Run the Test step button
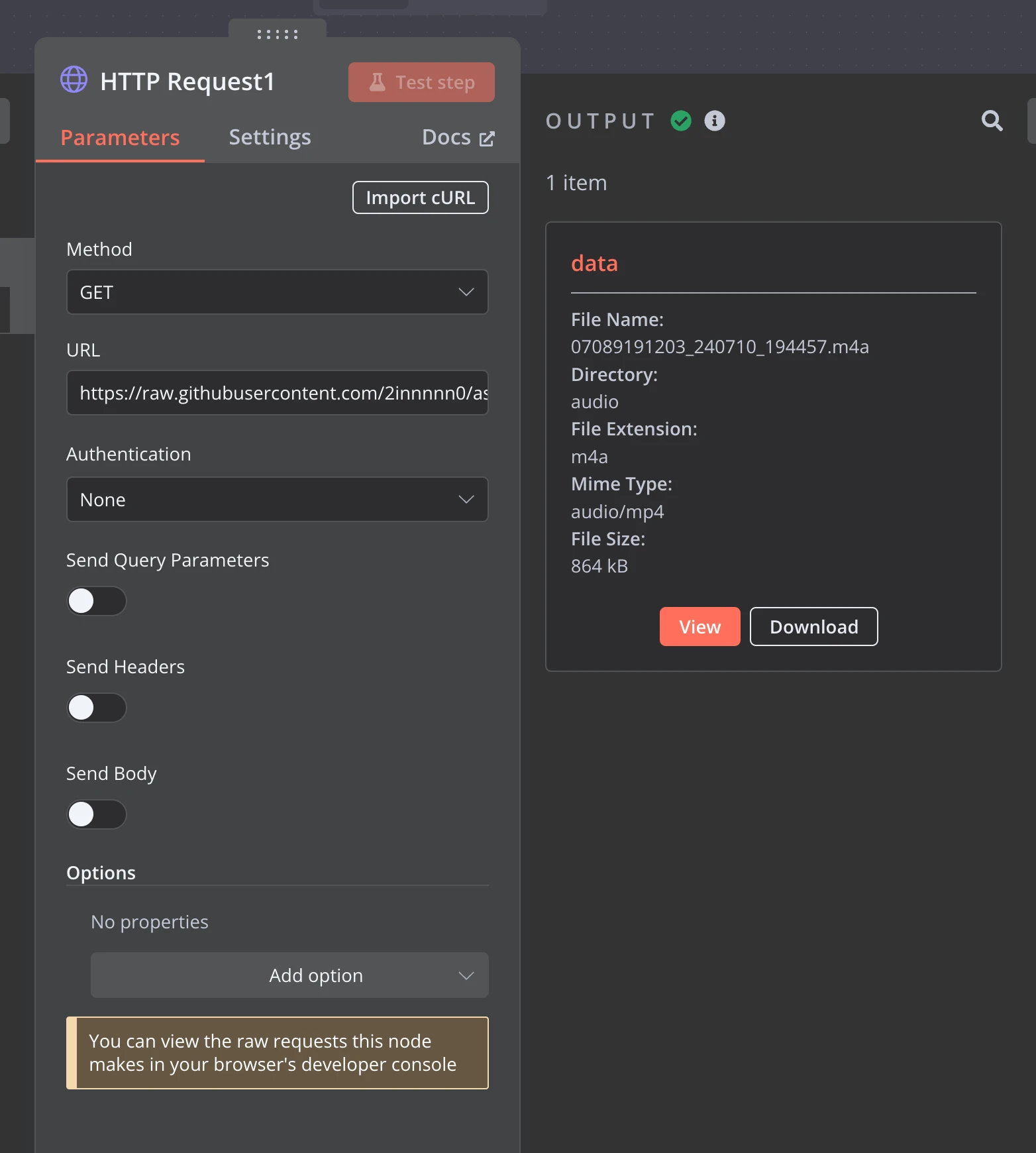 click(x=421, y=82)
